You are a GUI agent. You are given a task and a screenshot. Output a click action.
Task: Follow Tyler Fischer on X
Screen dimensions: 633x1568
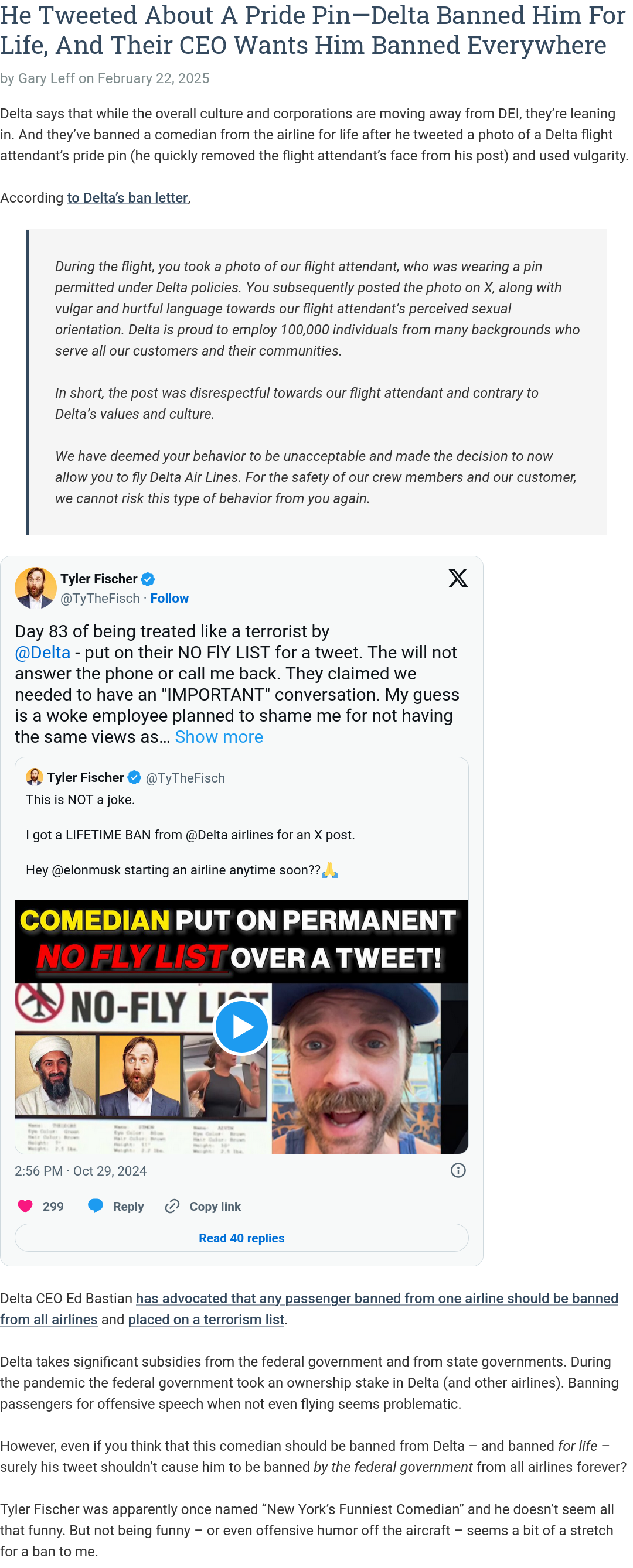[x=169, y=599]
